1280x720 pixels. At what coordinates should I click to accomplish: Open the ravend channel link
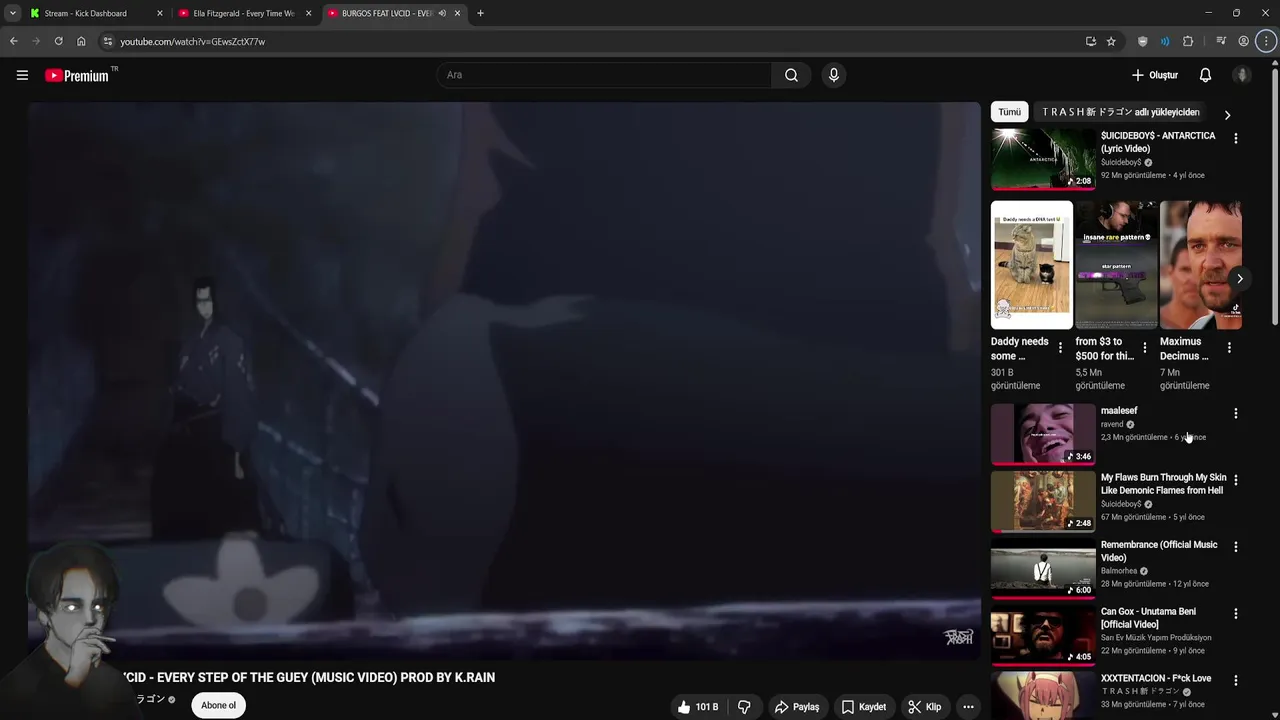pos(1112,424)
